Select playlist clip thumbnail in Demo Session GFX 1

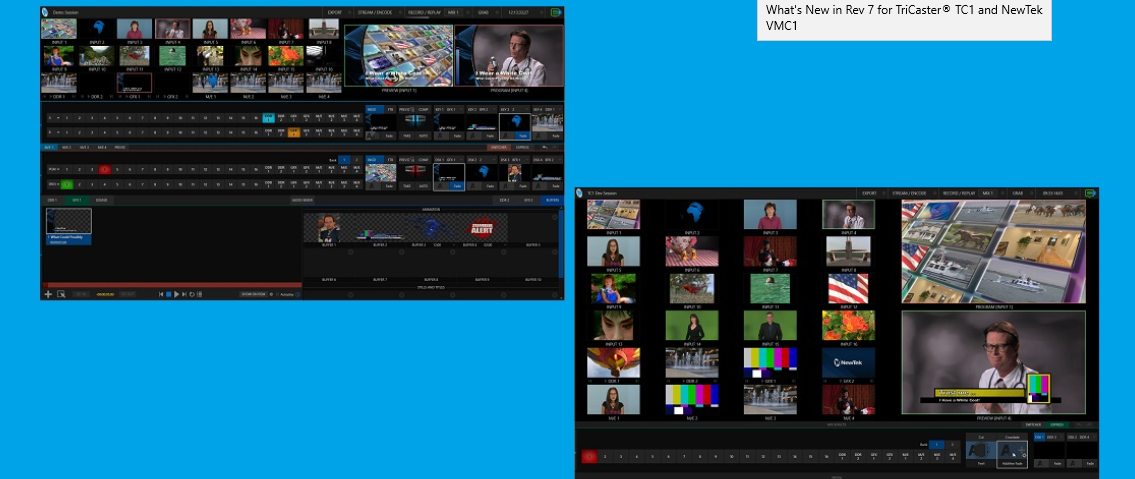69,221
